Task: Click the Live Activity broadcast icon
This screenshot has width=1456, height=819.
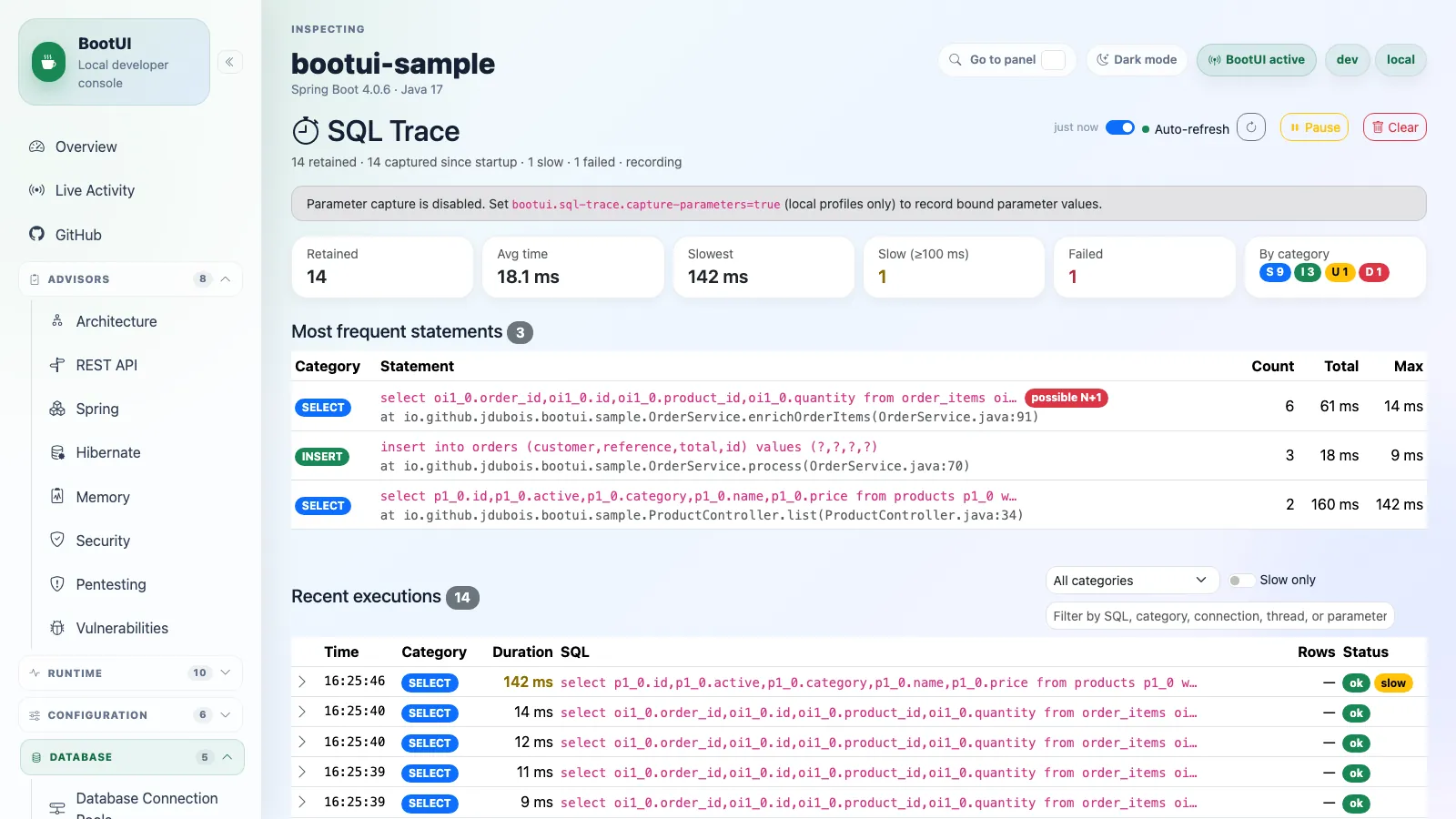Action: pos(36,190)
